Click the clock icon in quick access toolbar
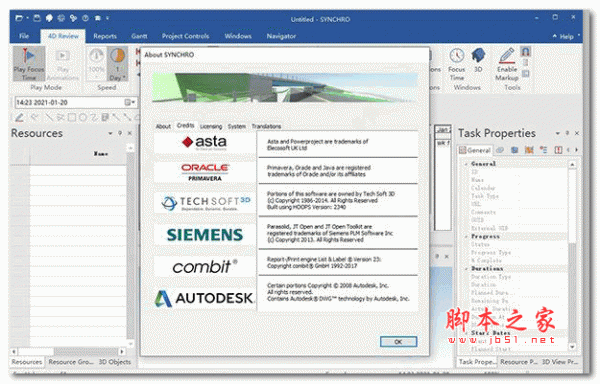Screen dimensions: 600x384 (x=85, y=18)
